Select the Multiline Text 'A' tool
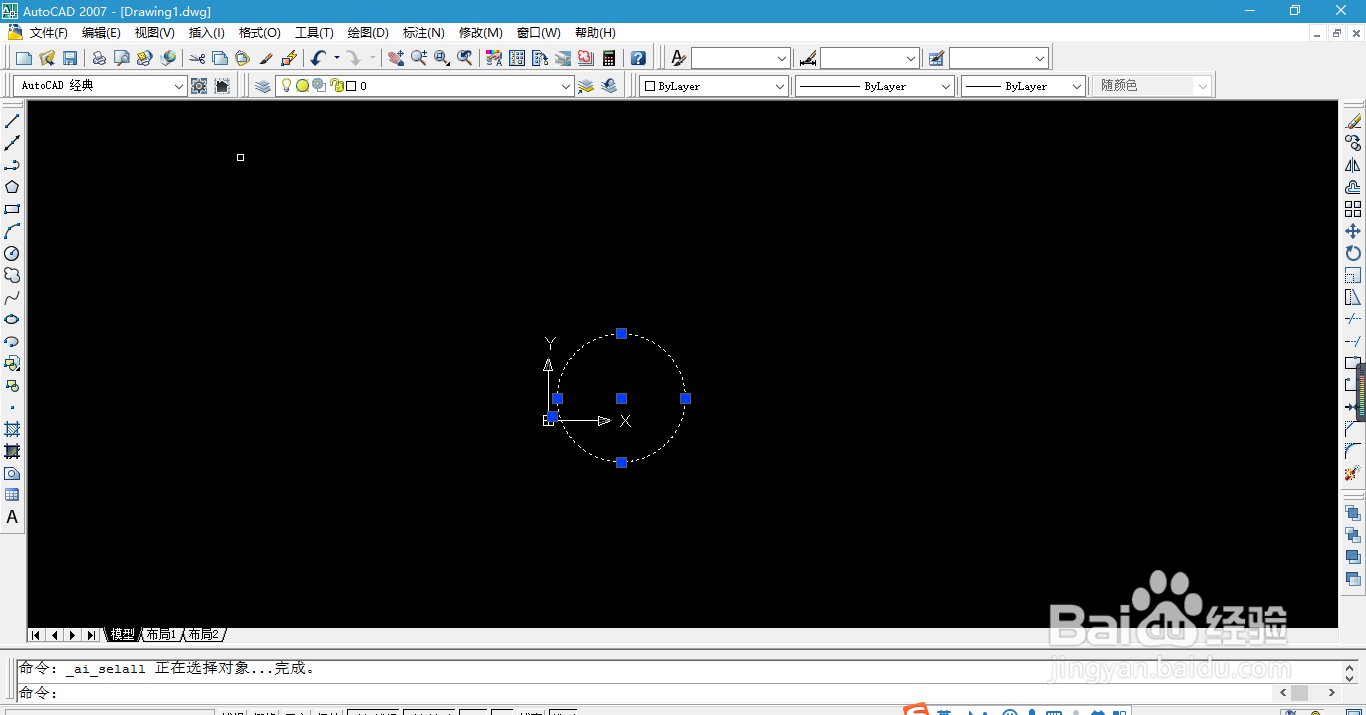 (x=12, y=517)
